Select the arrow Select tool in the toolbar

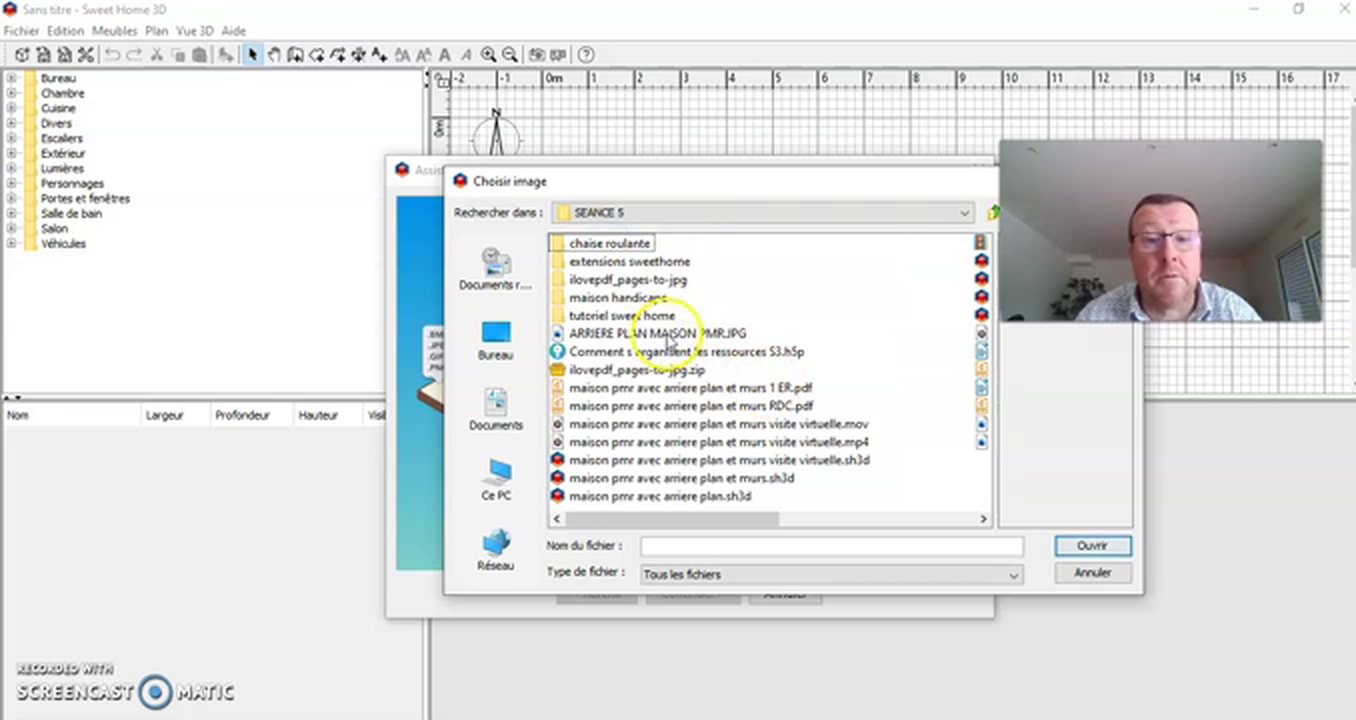pos(252,55)
